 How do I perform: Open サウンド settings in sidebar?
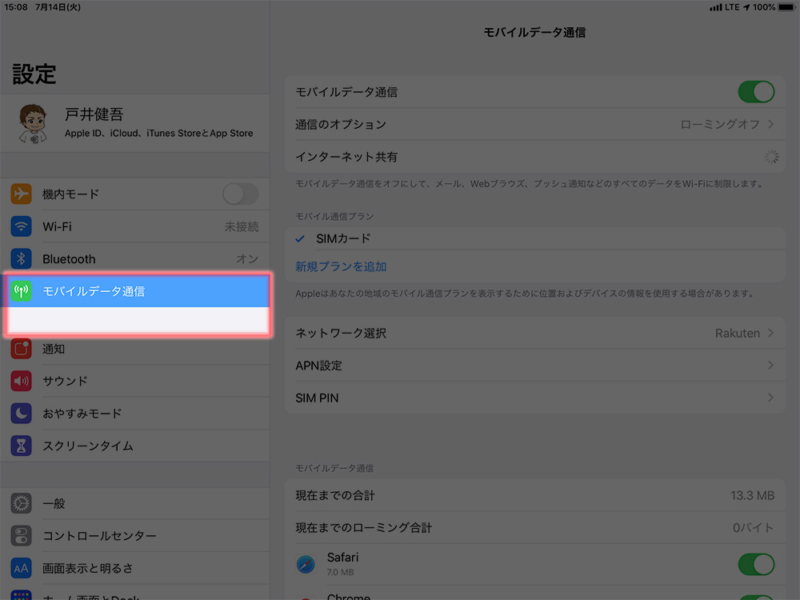click(x=135, y=381)
